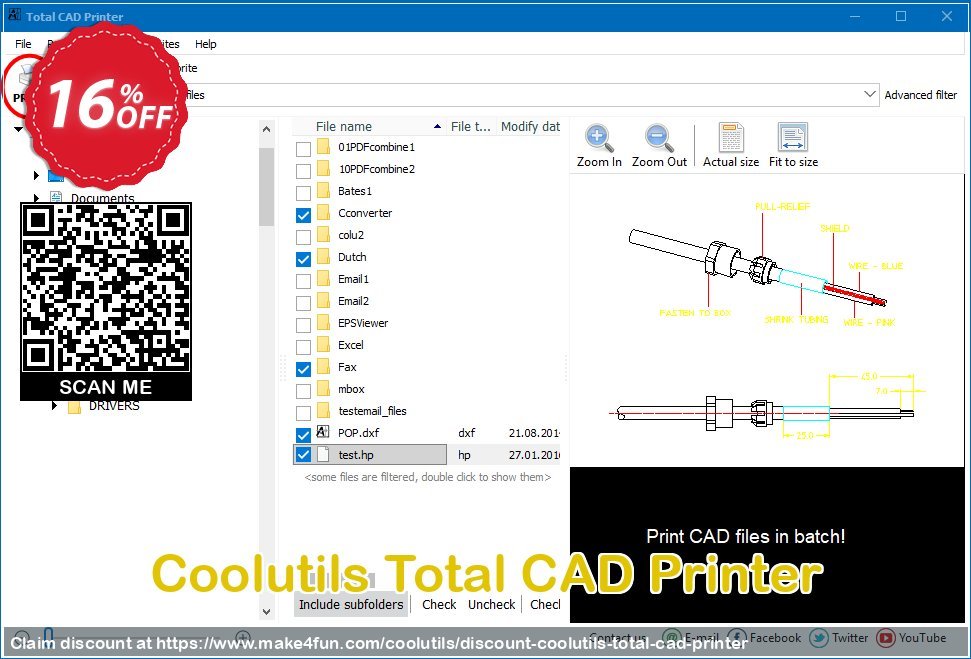Collapse the top-level tree node

click(18, 129)
